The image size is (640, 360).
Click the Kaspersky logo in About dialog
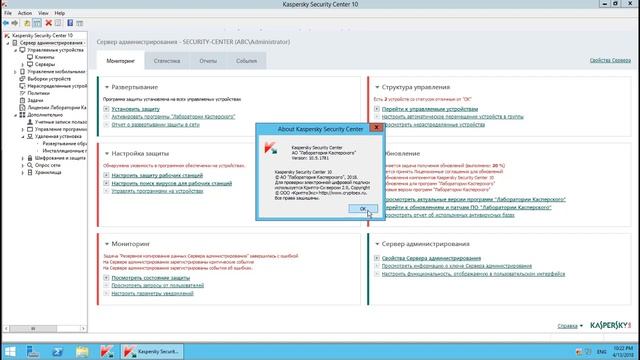(271, 148)
